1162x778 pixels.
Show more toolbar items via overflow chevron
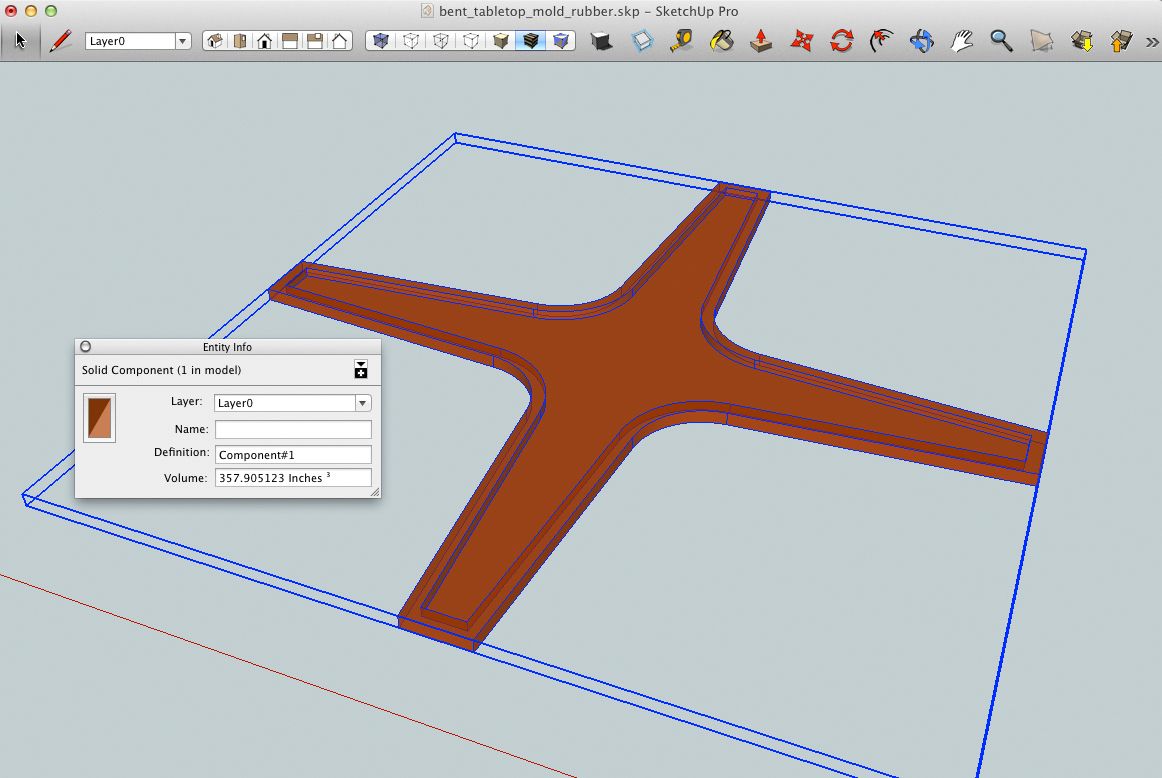1151,41
